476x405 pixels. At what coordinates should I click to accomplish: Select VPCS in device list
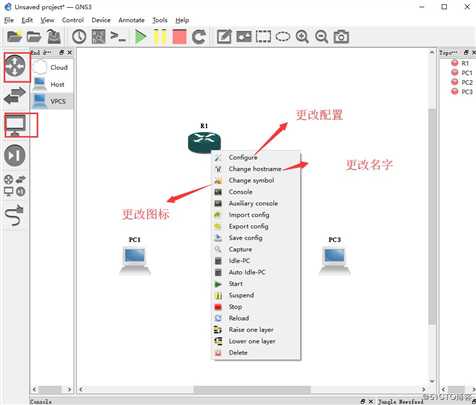click(x=52, y=101)
